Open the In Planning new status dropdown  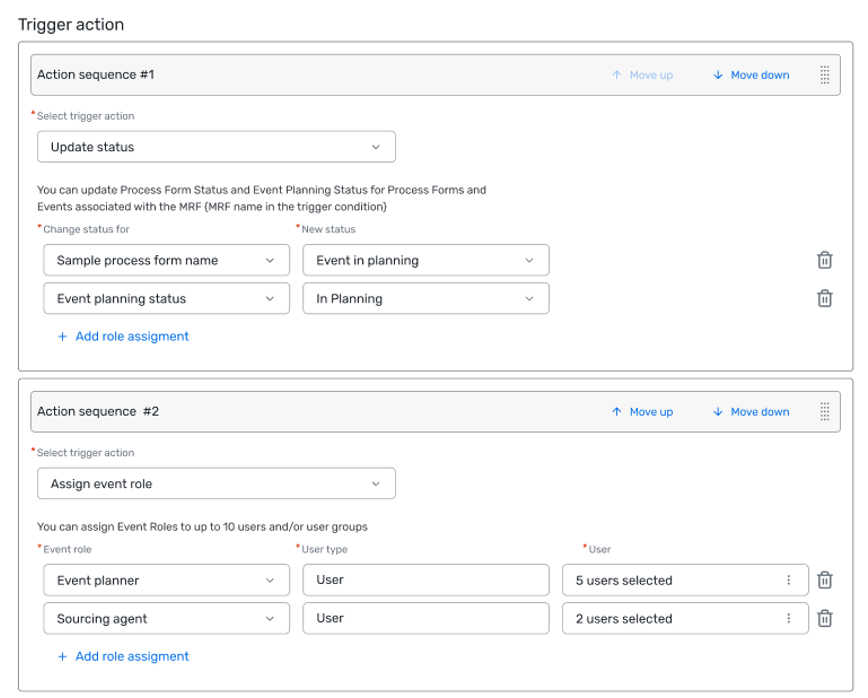point(426,298)
